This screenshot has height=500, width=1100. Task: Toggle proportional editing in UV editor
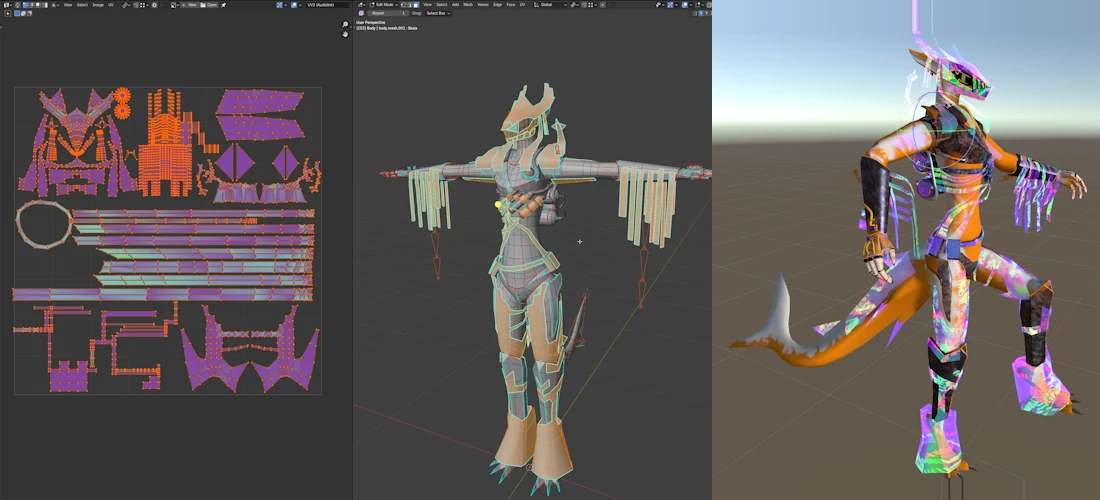(154, 5)
